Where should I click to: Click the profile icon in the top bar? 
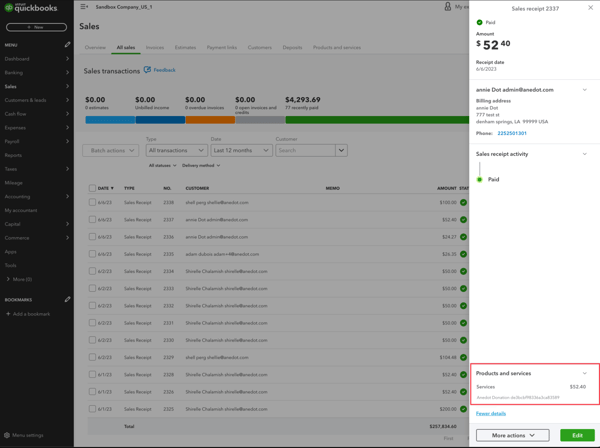448,7
